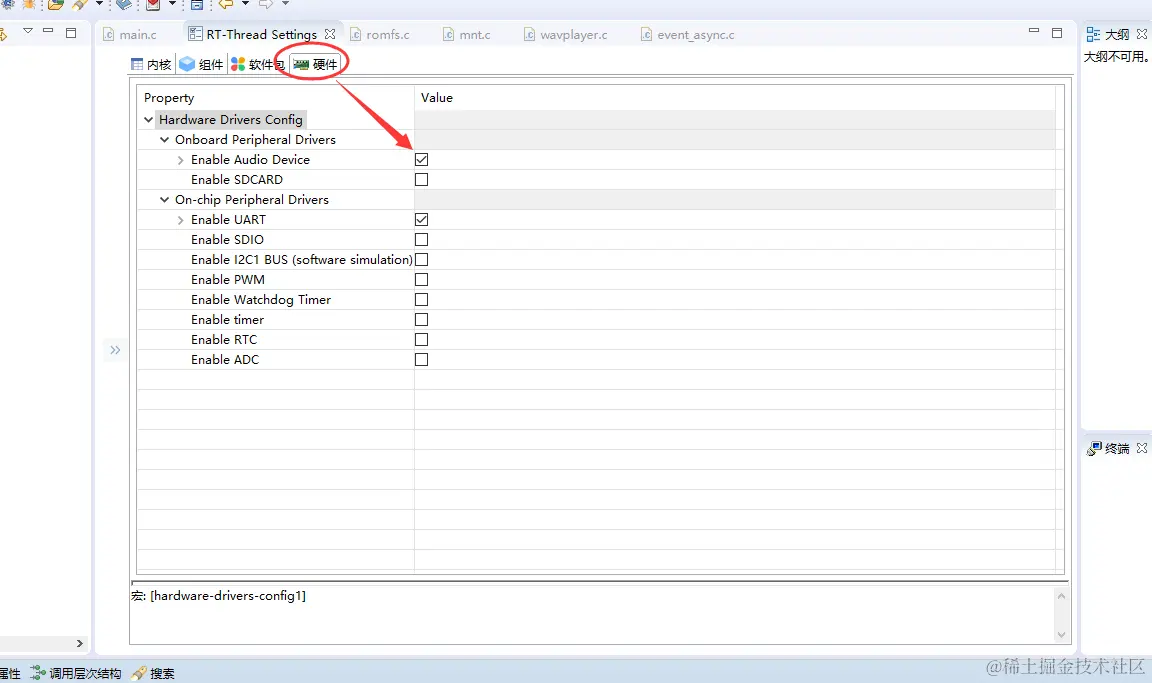This screenshot has width=1152, height=683.
Task: Switch to the 软件包 packages tab
Action: (x=257, y=65)
